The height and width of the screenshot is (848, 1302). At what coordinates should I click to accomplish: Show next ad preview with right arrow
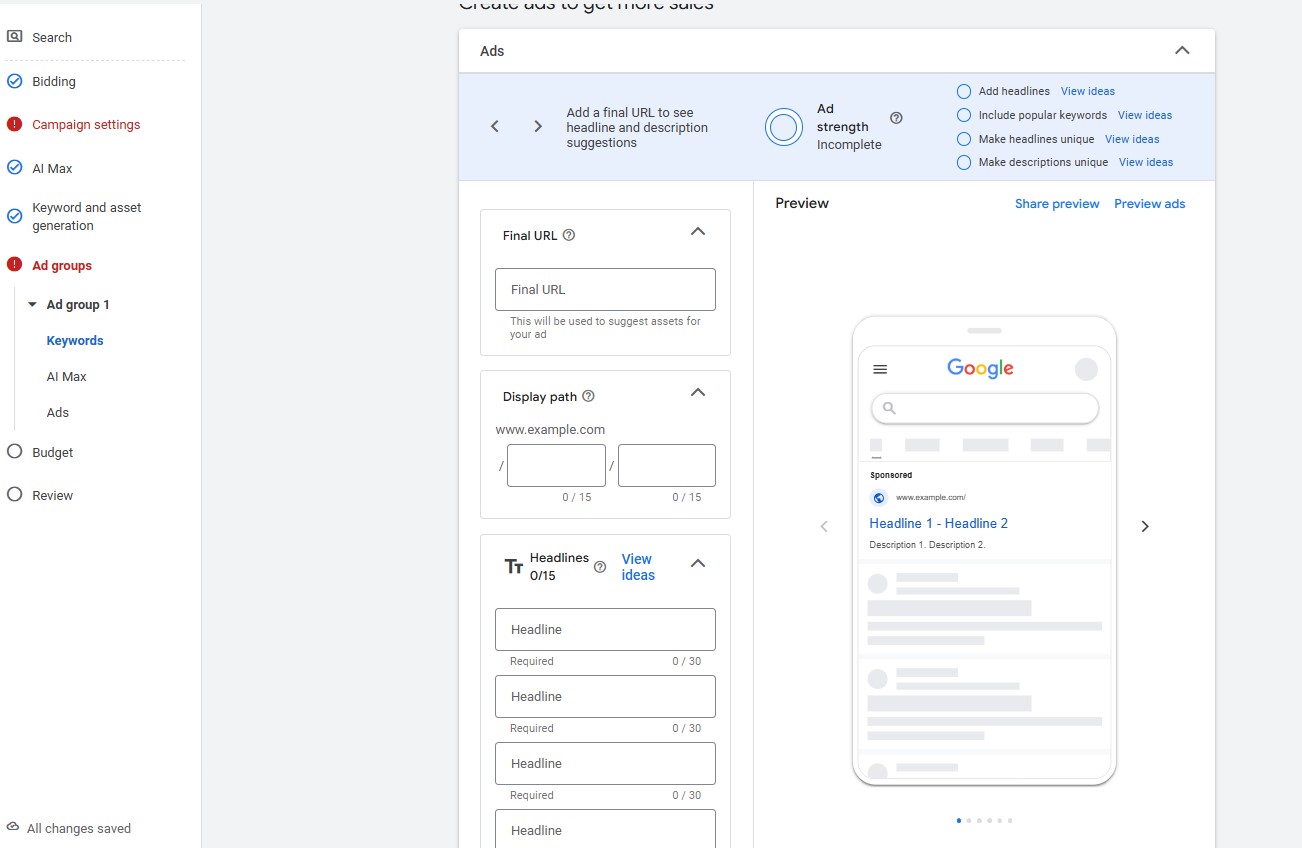click(1145, 526)
